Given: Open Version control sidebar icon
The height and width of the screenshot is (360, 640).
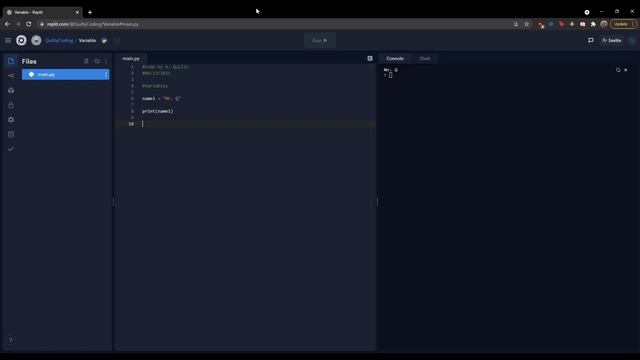Looking at the screenshot, I should click(x=11, y=76).
